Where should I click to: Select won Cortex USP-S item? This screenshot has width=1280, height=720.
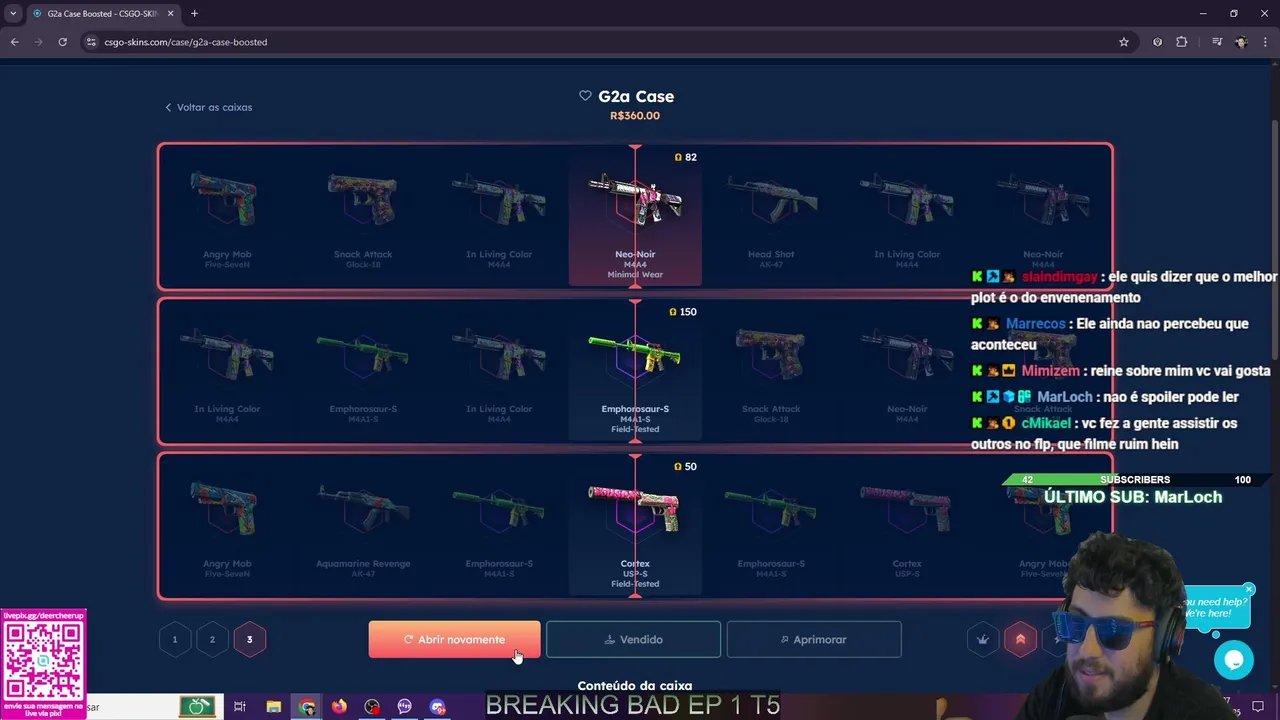click(635, 525)
